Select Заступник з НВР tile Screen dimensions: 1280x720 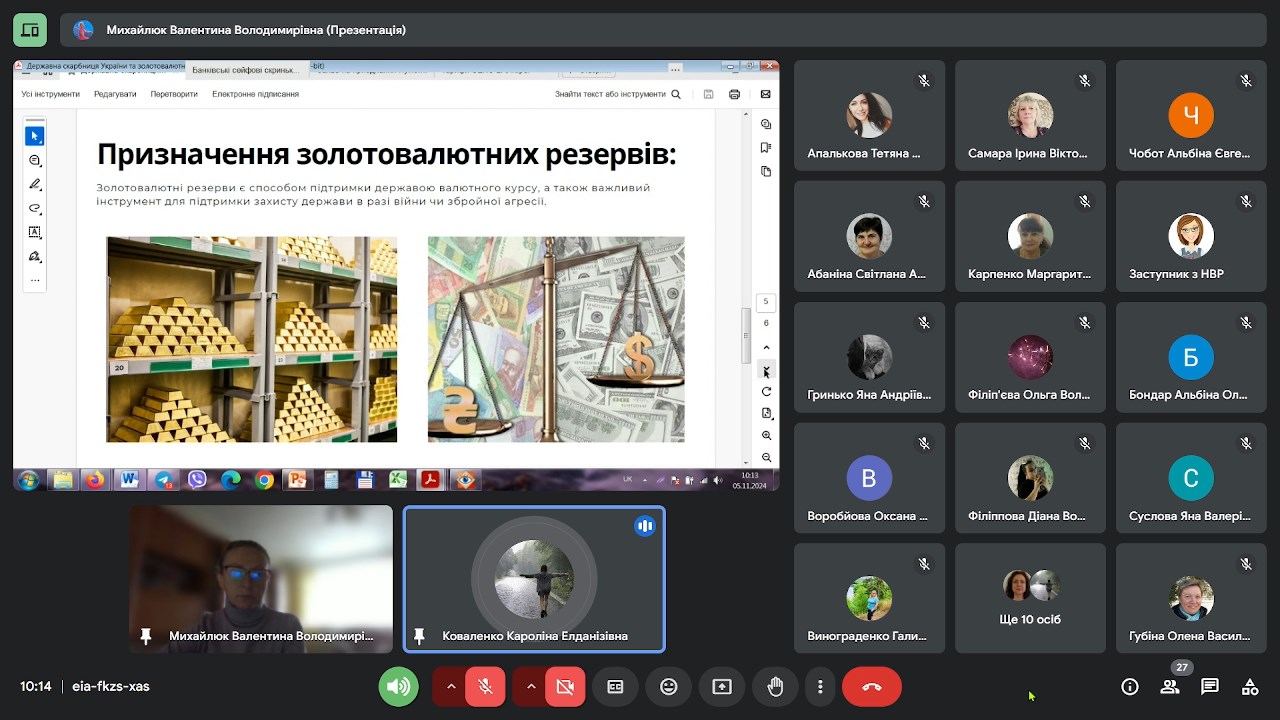coord(1191,236)
